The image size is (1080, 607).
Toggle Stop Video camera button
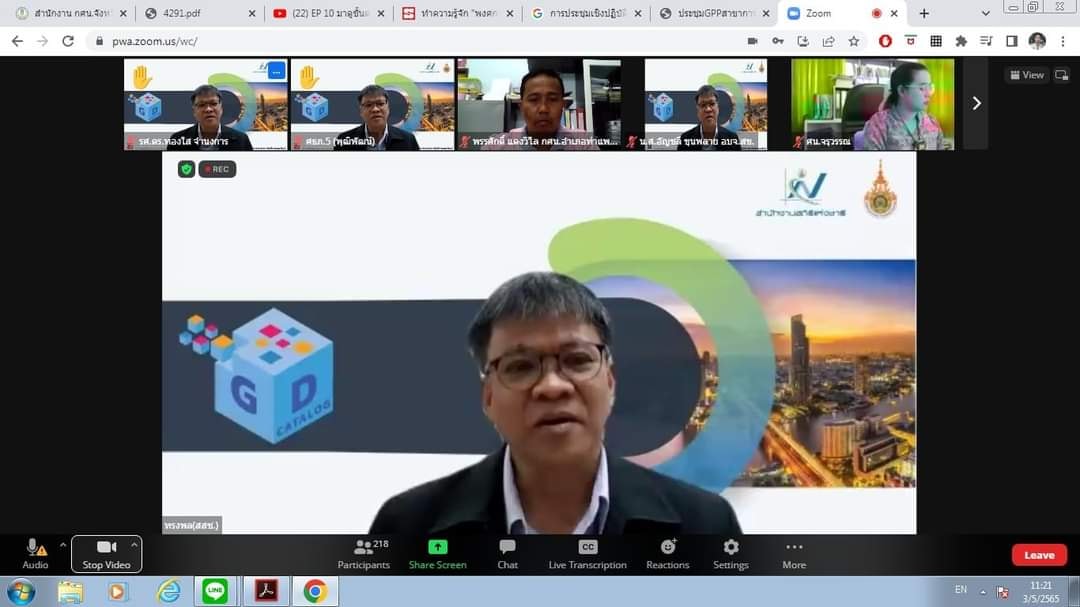[x=106, y=553]
